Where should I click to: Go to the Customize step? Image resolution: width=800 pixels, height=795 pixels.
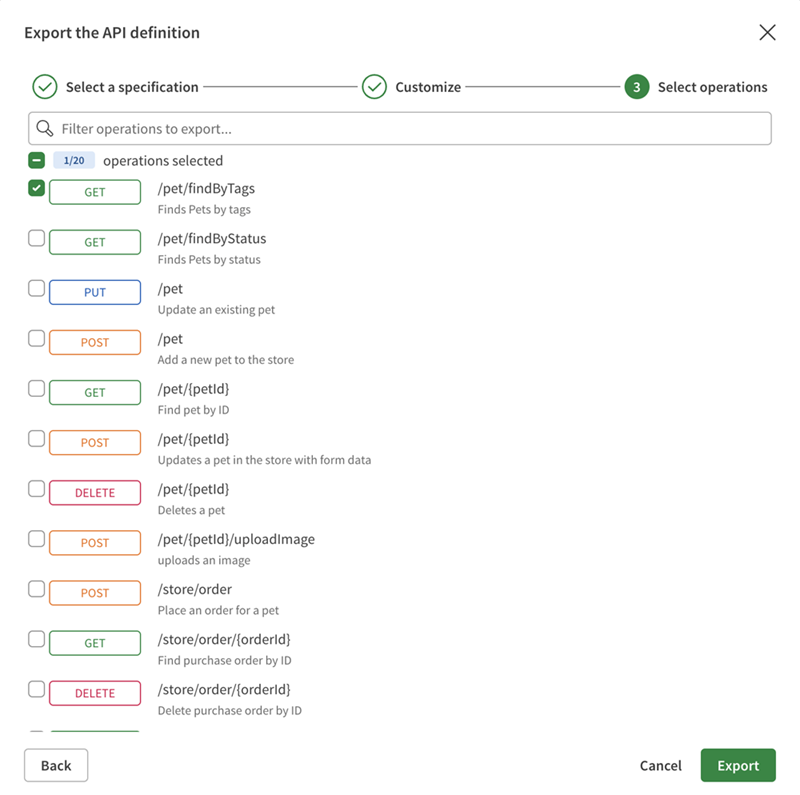(x=428, y=87)
